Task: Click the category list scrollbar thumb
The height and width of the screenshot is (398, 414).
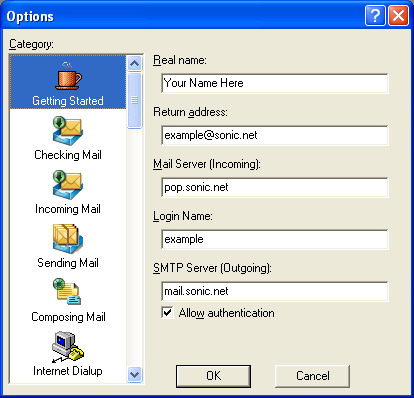Action: coord(135,100)
